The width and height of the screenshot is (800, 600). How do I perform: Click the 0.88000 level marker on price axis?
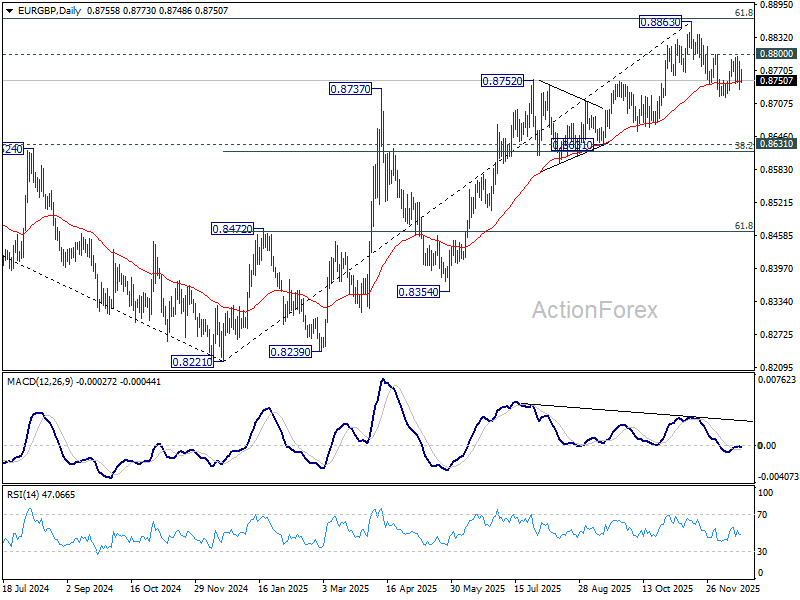coord(776,54)
